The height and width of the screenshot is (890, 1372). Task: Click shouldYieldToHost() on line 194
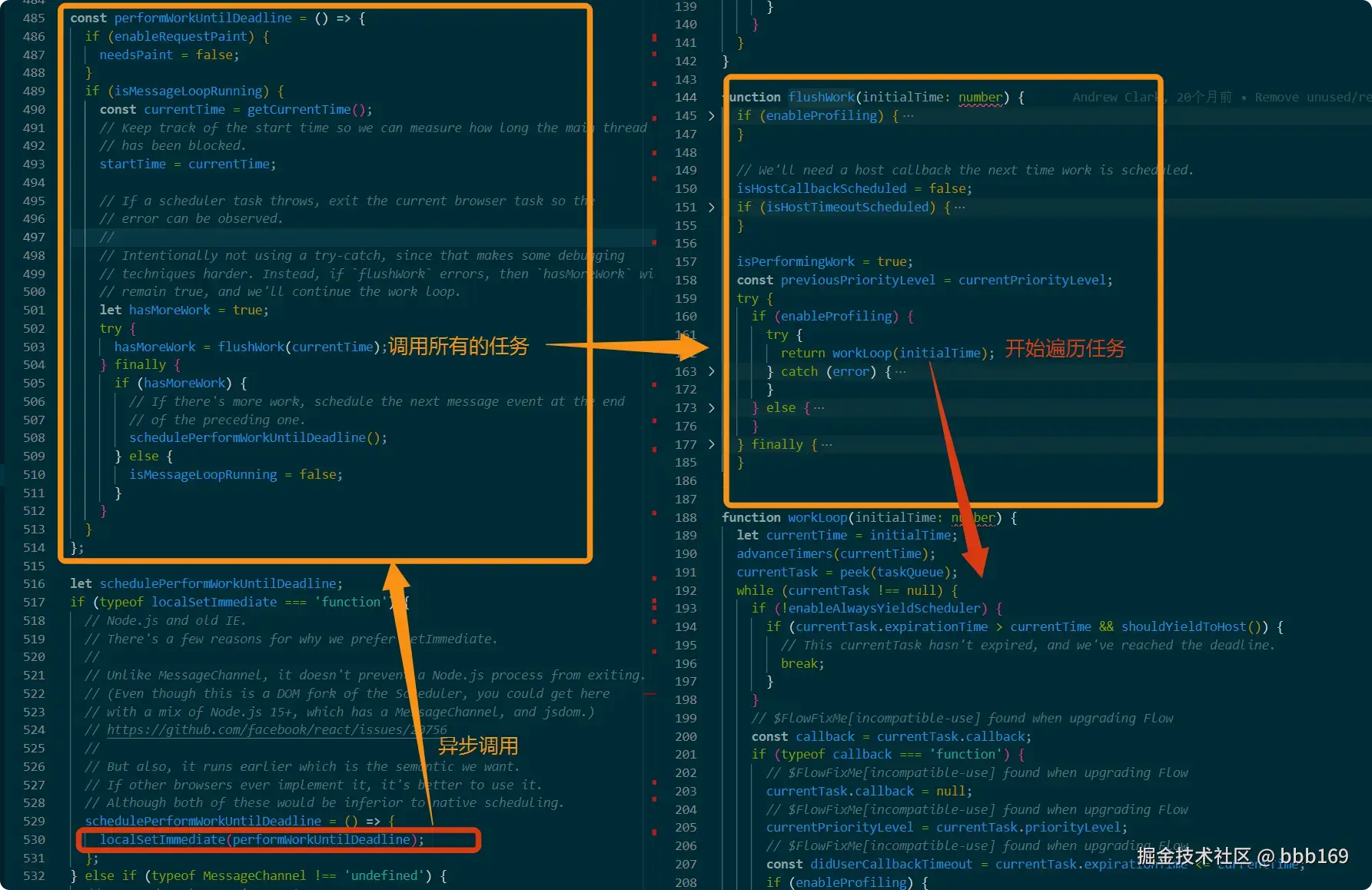[x=1191, y=627]
